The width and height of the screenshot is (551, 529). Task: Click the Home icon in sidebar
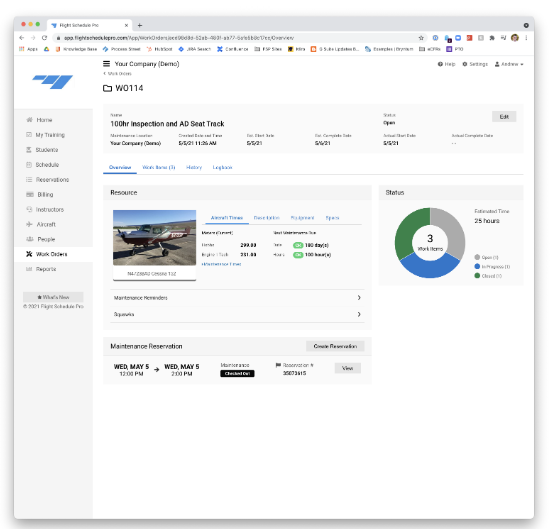pyautogui.click(x=30, y=120)
